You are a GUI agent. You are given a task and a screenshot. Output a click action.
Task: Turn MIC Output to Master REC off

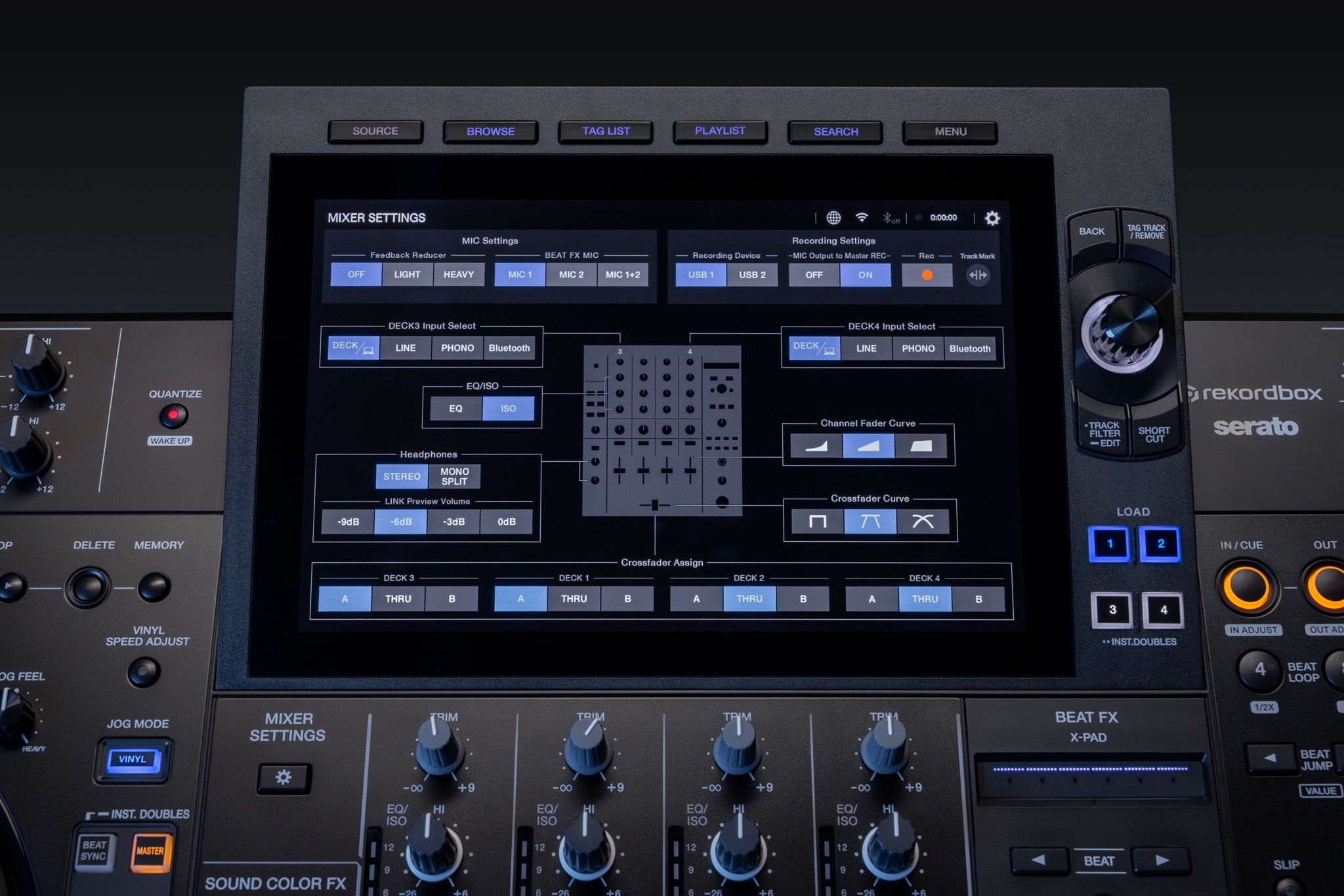[x=812, y=275]
